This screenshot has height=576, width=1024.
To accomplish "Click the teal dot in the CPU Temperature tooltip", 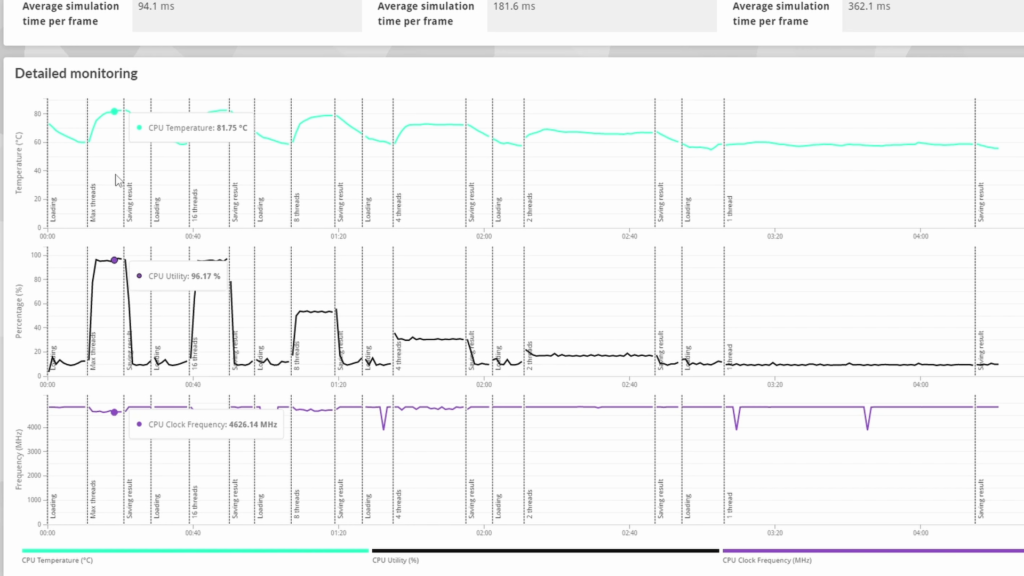I will [139, 127].
